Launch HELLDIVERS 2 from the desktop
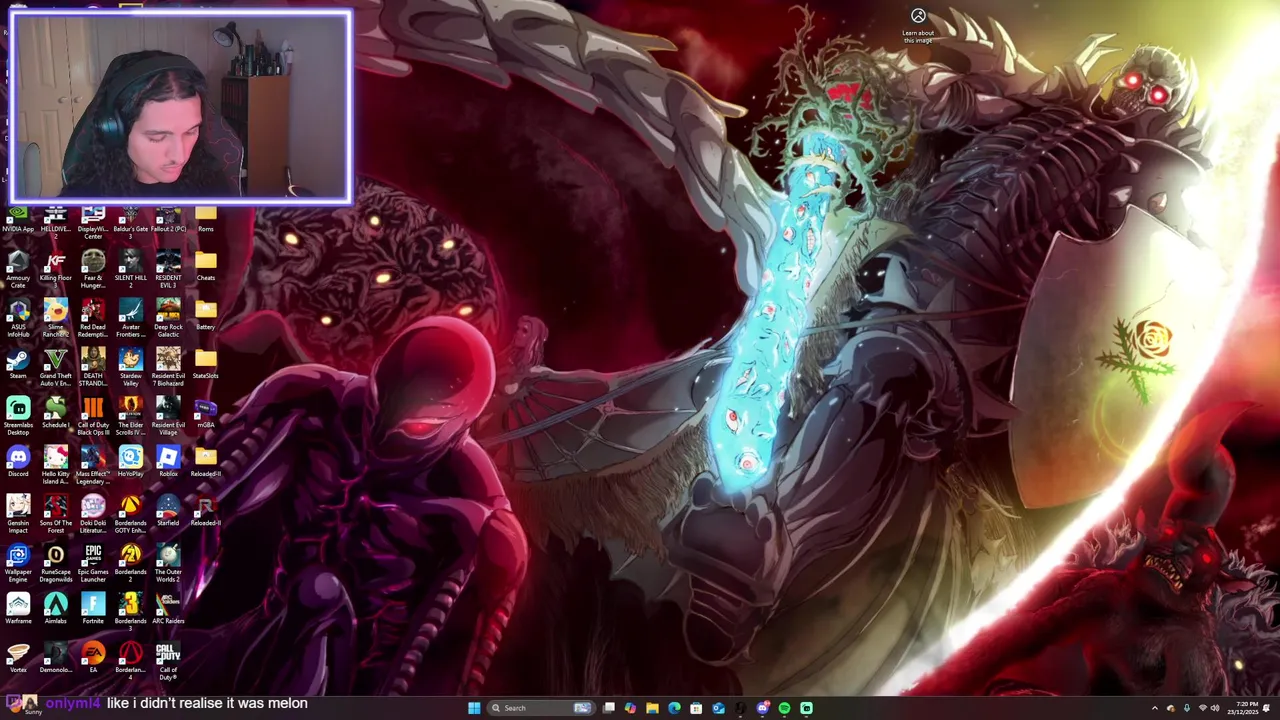 point(55,221)
